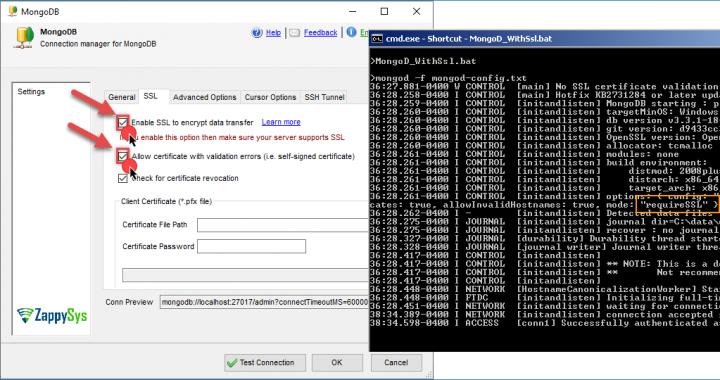Click the red SSL server support warning text

(x=232, y=137)
